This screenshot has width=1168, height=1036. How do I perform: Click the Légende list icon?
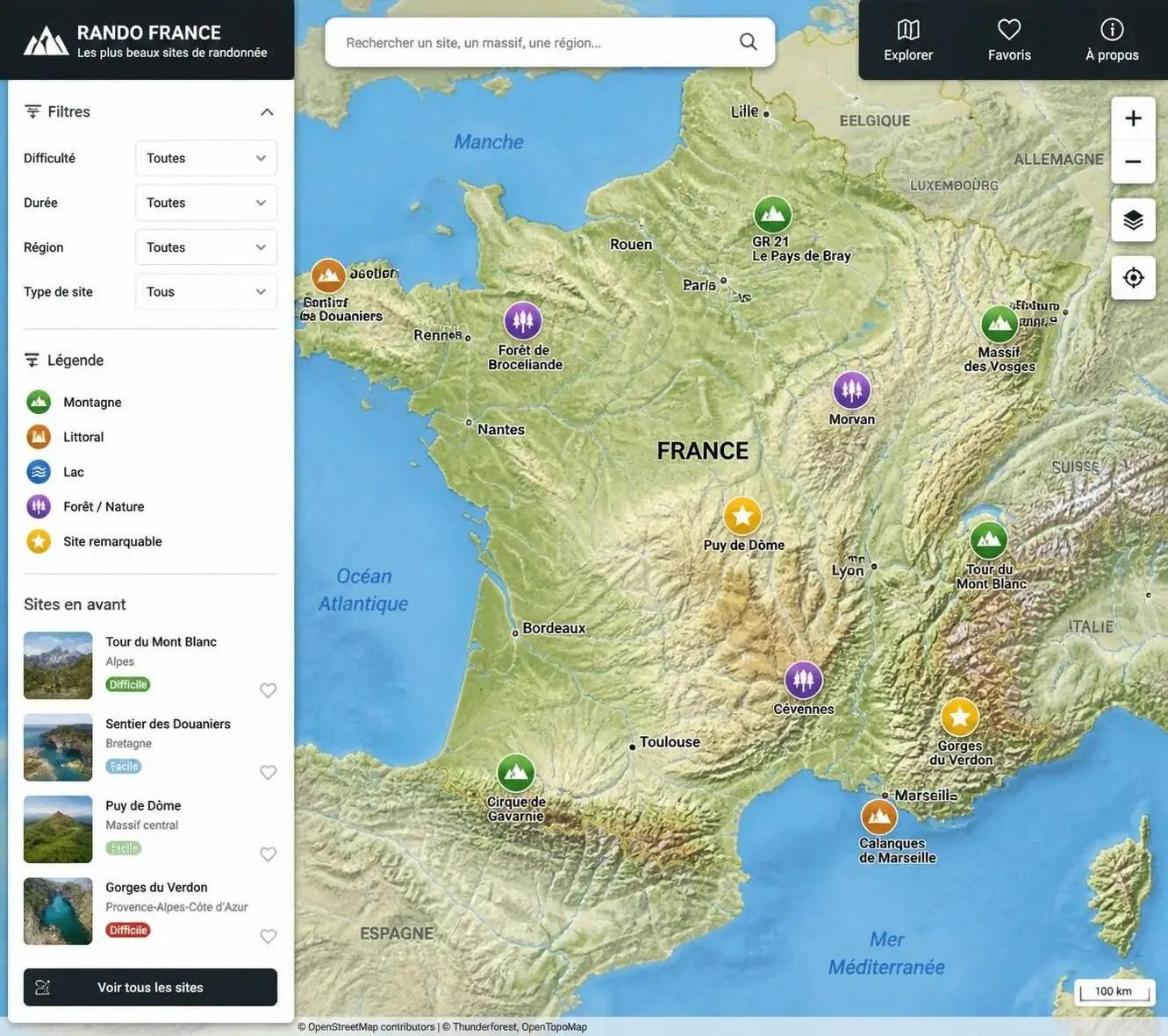pos(32,360)
